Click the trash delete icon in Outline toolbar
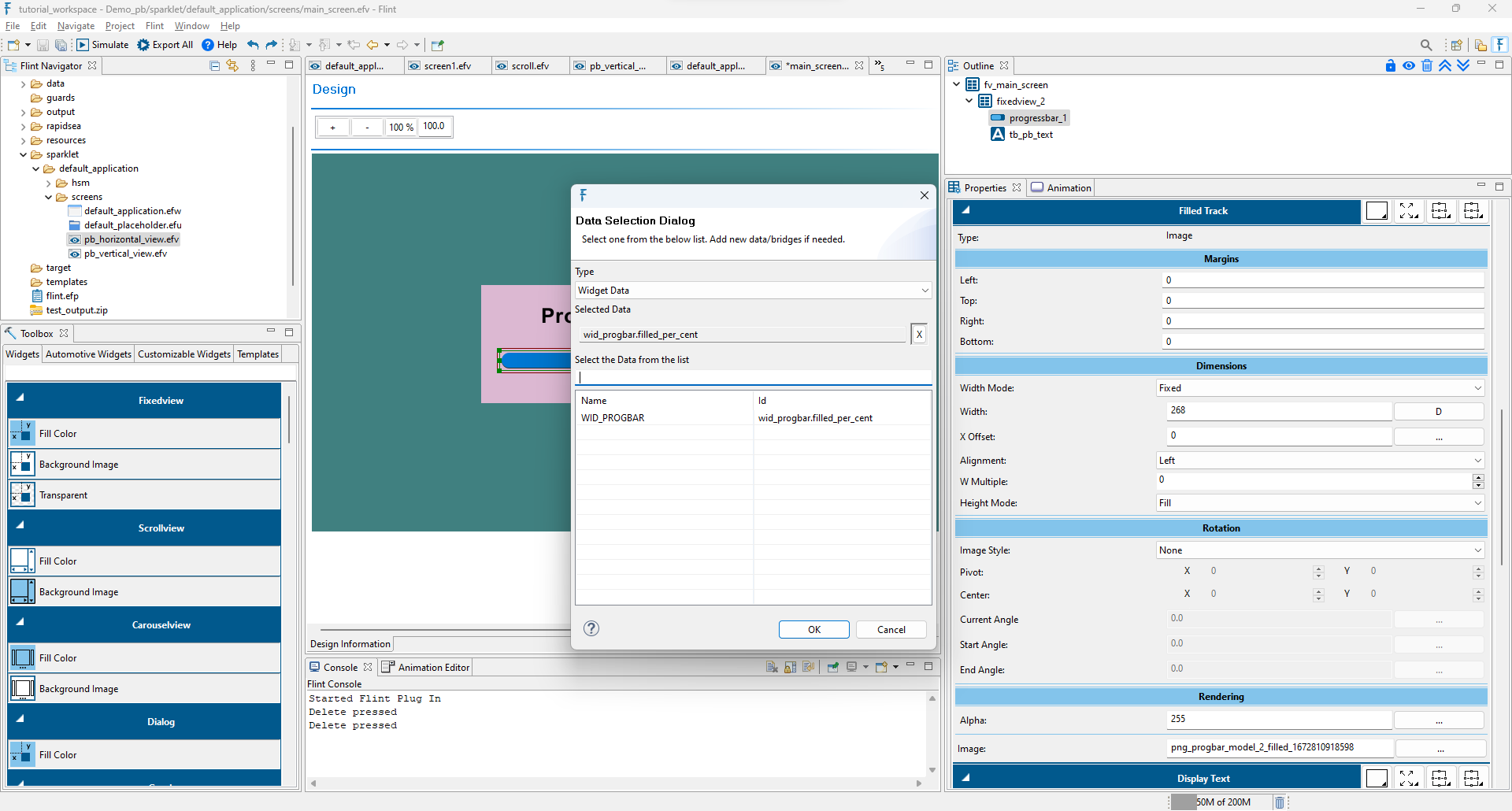The image size is (1512, 811). (x=1427, y=65)
